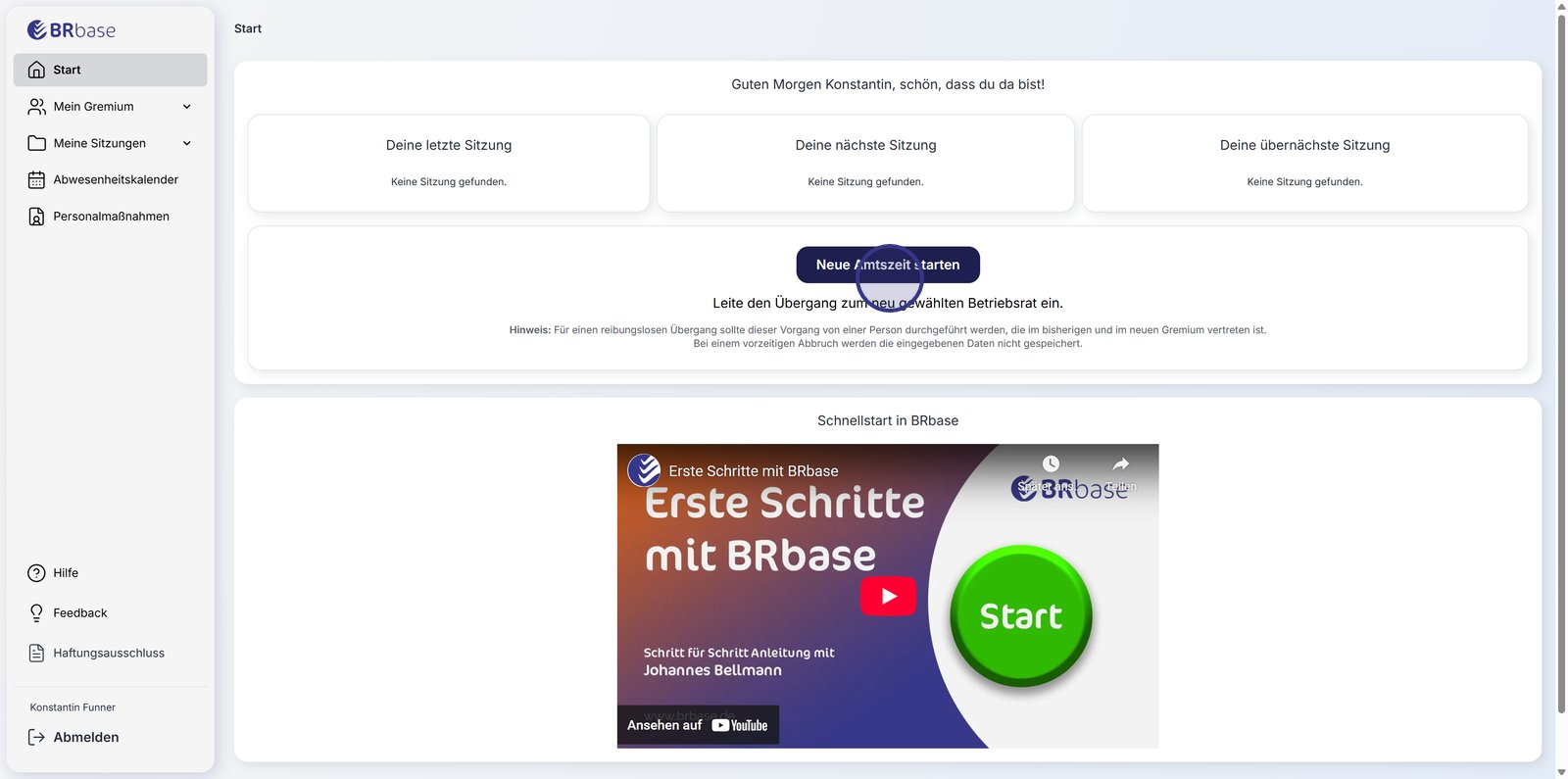
Task: Open the Abwesenheitskalender page
Action: click(111, 180)
